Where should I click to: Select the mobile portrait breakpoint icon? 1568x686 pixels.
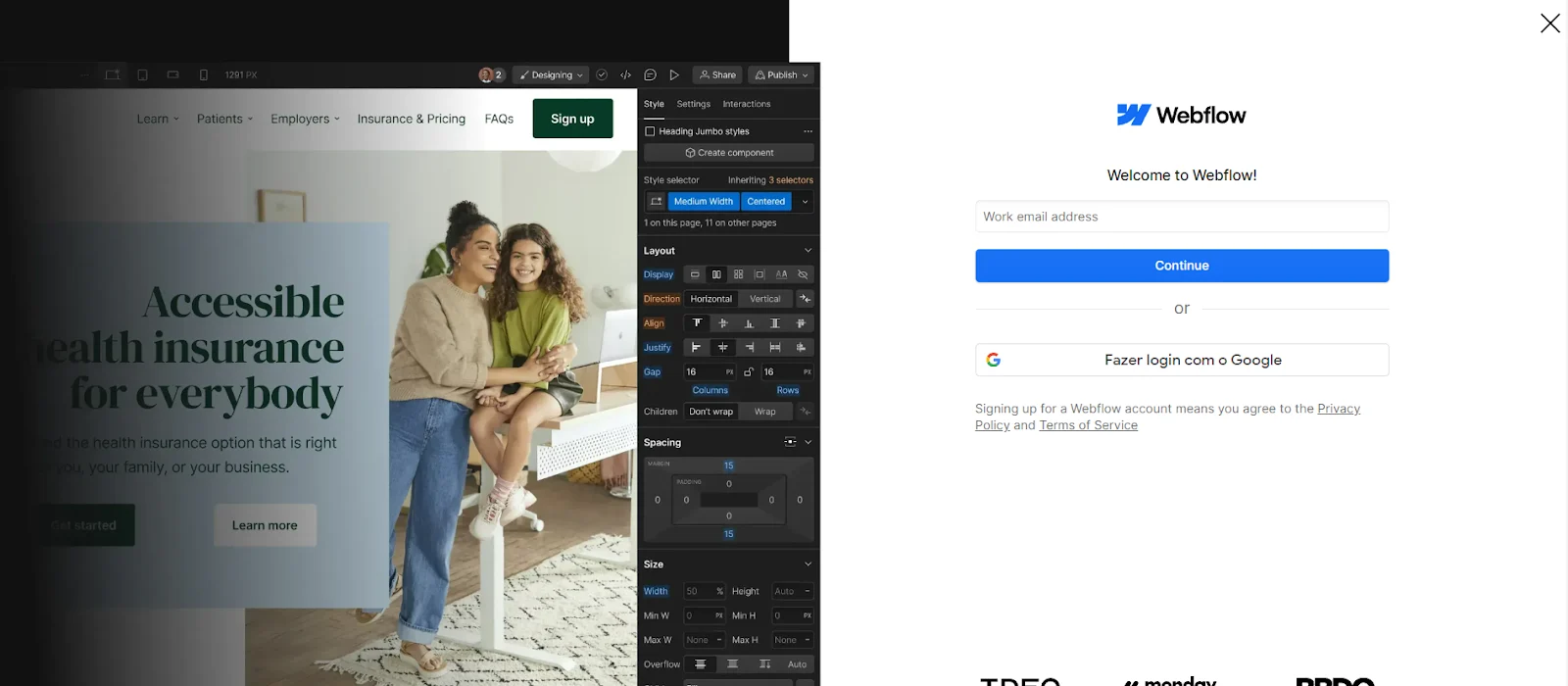click(x=203, y=74)
